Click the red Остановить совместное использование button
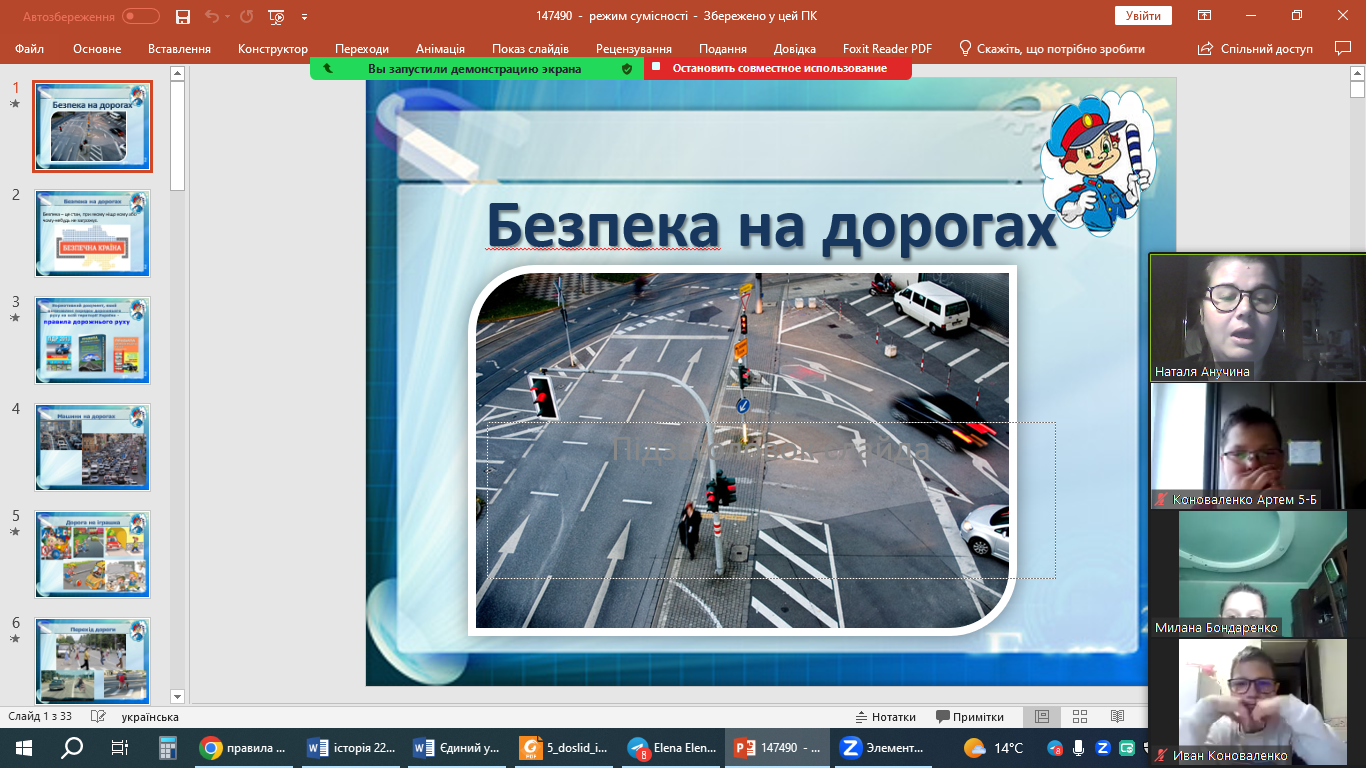 coord(778,68)
